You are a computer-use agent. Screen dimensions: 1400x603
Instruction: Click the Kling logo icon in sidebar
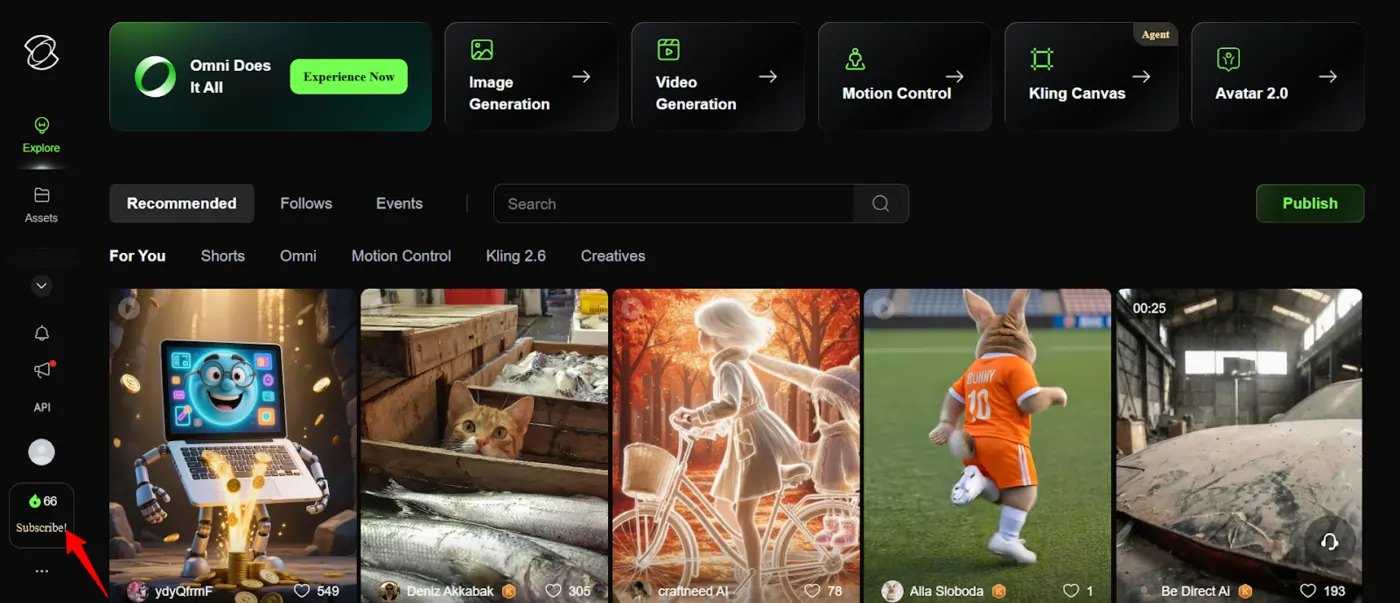[41, 52]
